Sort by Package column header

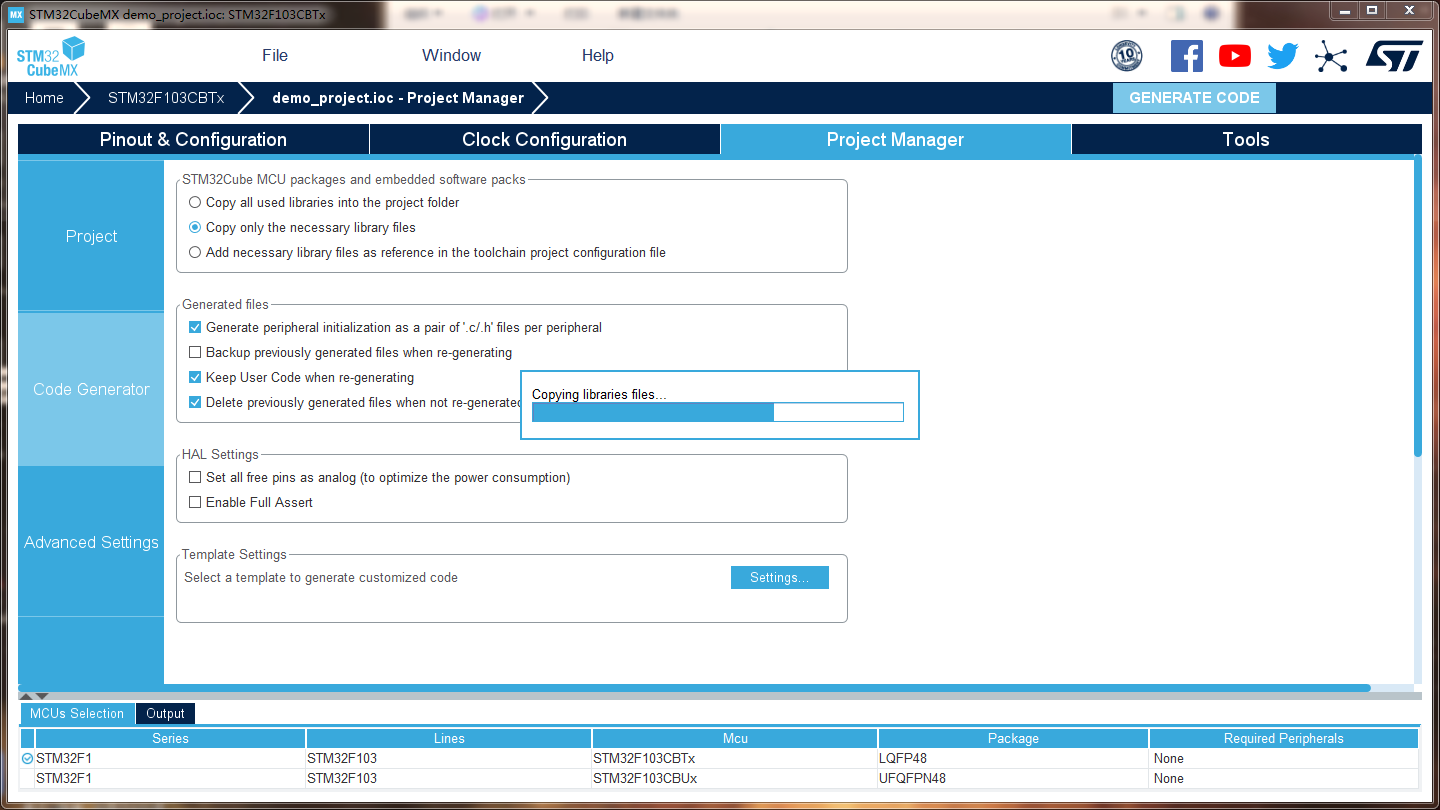tap(1013, 738)
